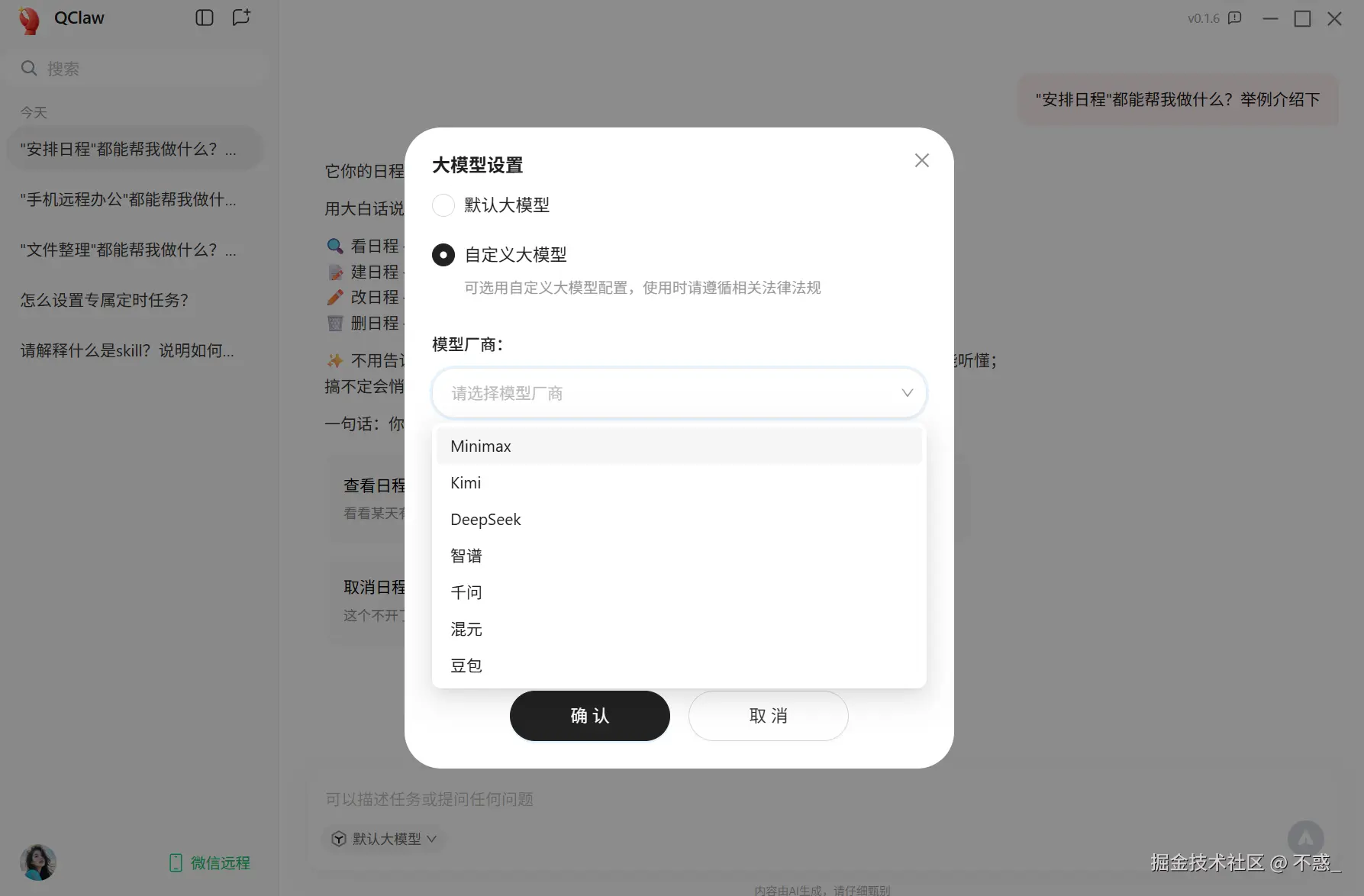Minimize the QClaw window
The image size is (1364, 896).
point(1270,18)
